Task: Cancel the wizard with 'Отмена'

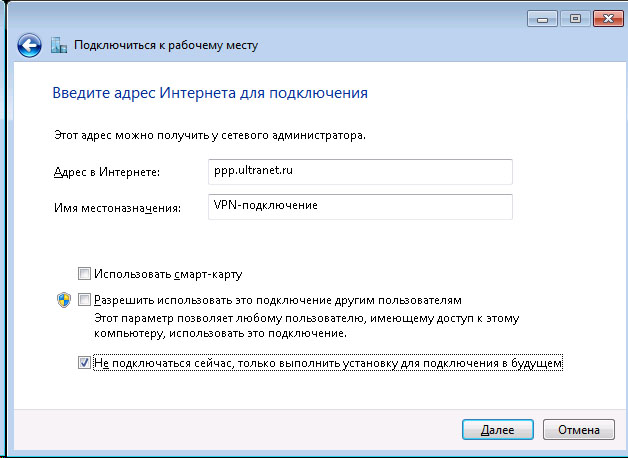Action: (579, 429)
